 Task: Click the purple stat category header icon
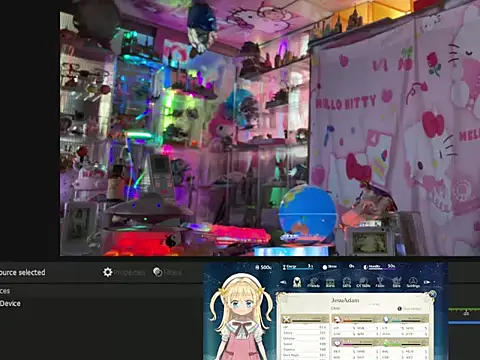(337, 343)
